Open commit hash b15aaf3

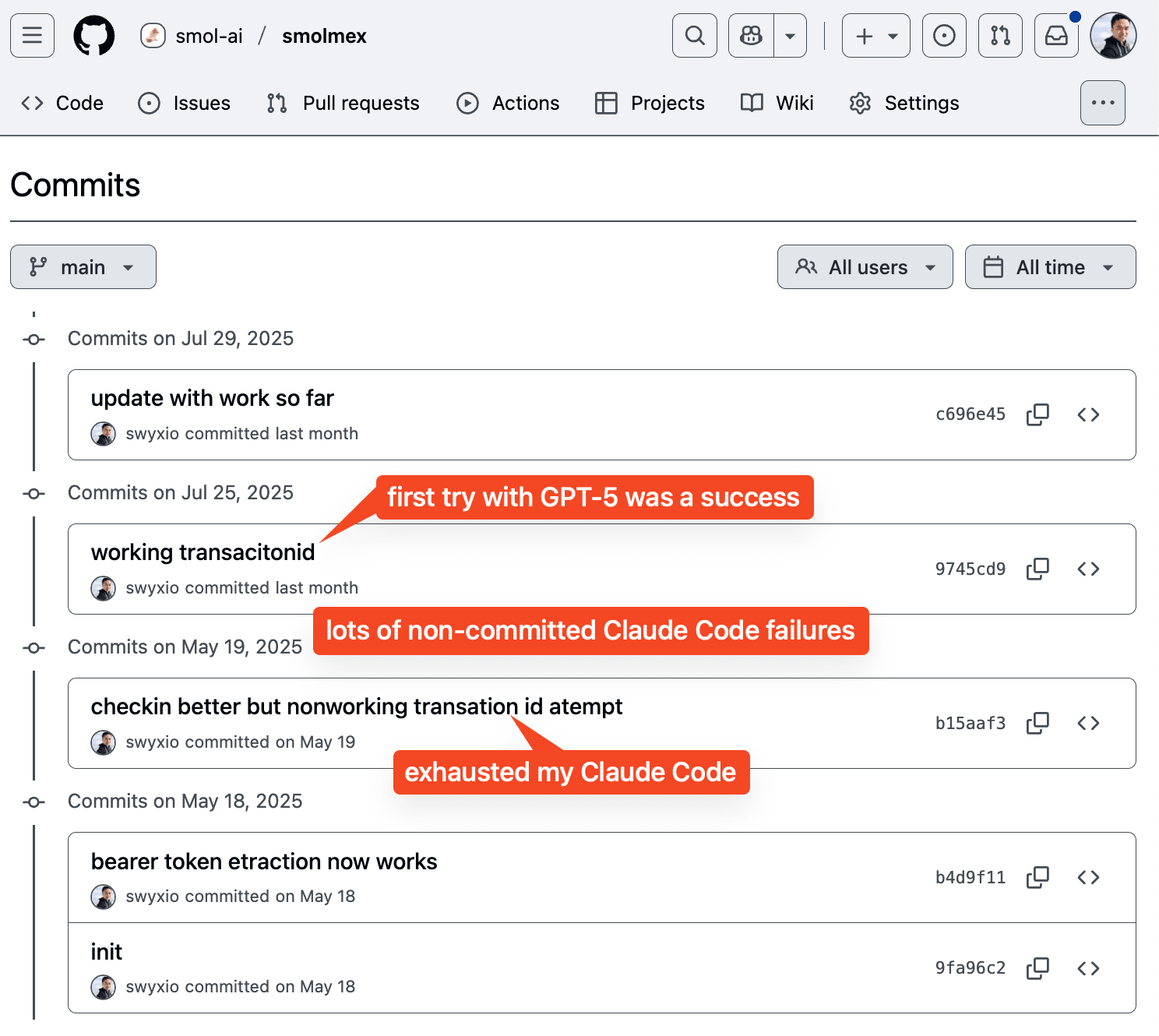click(971, 723)
